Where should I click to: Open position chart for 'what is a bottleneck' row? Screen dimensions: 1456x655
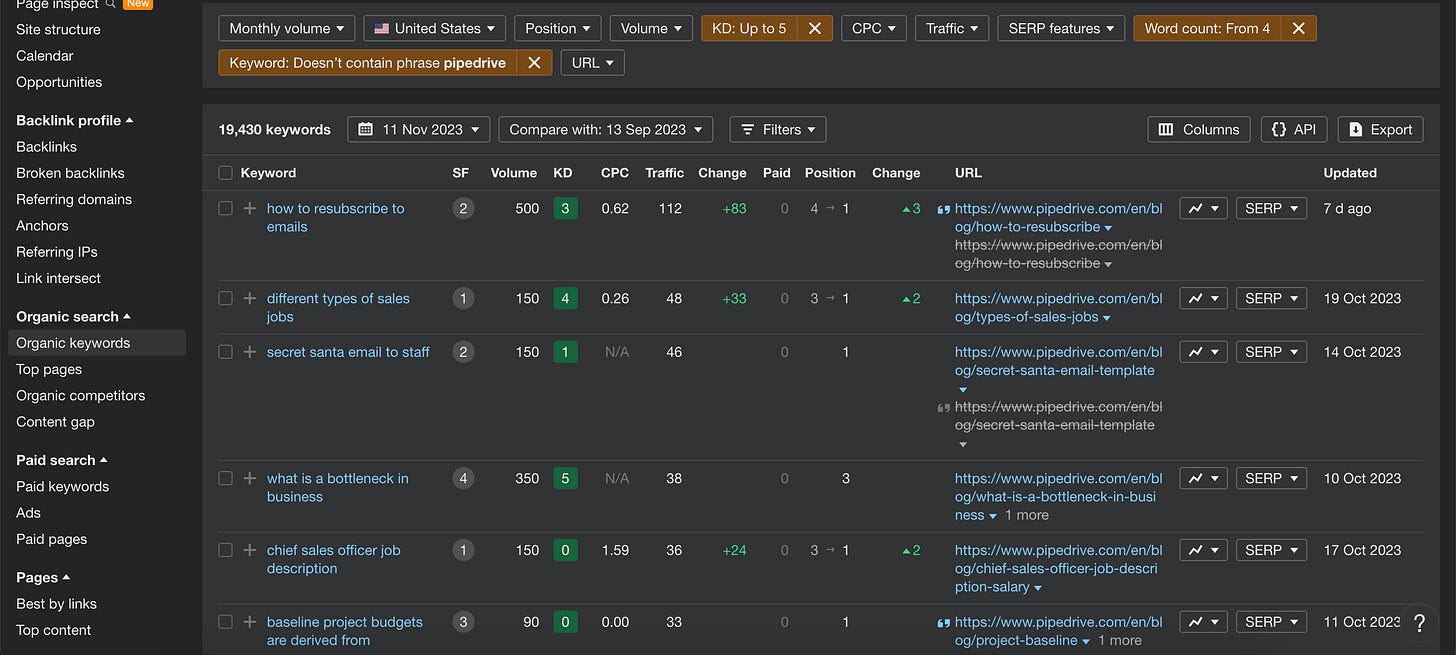coord(1204,479)
